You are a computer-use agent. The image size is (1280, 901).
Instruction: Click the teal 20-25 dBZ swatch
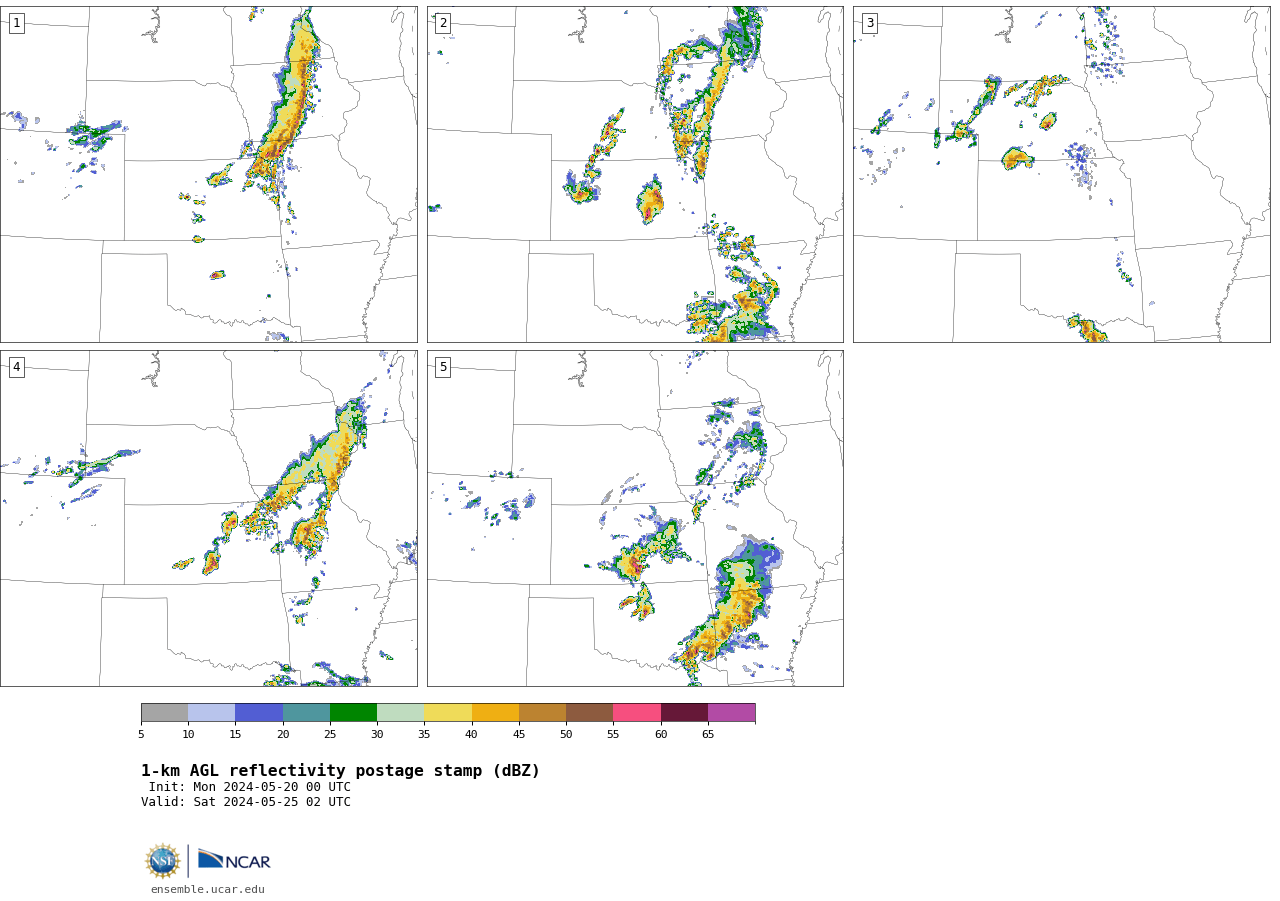tap(306, 713)
